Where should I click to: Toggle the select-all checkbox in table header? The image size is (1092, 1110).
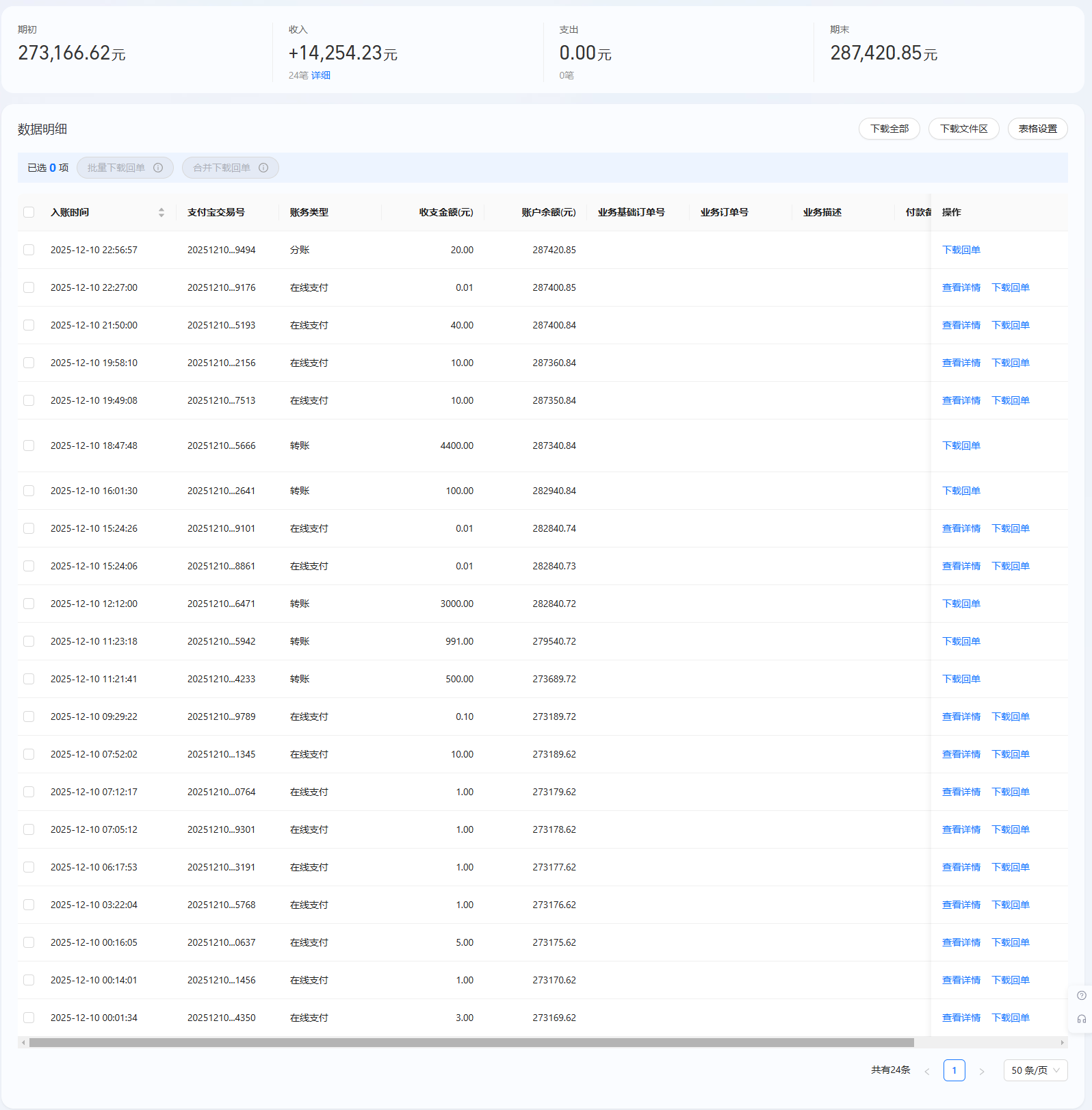pyautogui.click(x=29, y=212)
